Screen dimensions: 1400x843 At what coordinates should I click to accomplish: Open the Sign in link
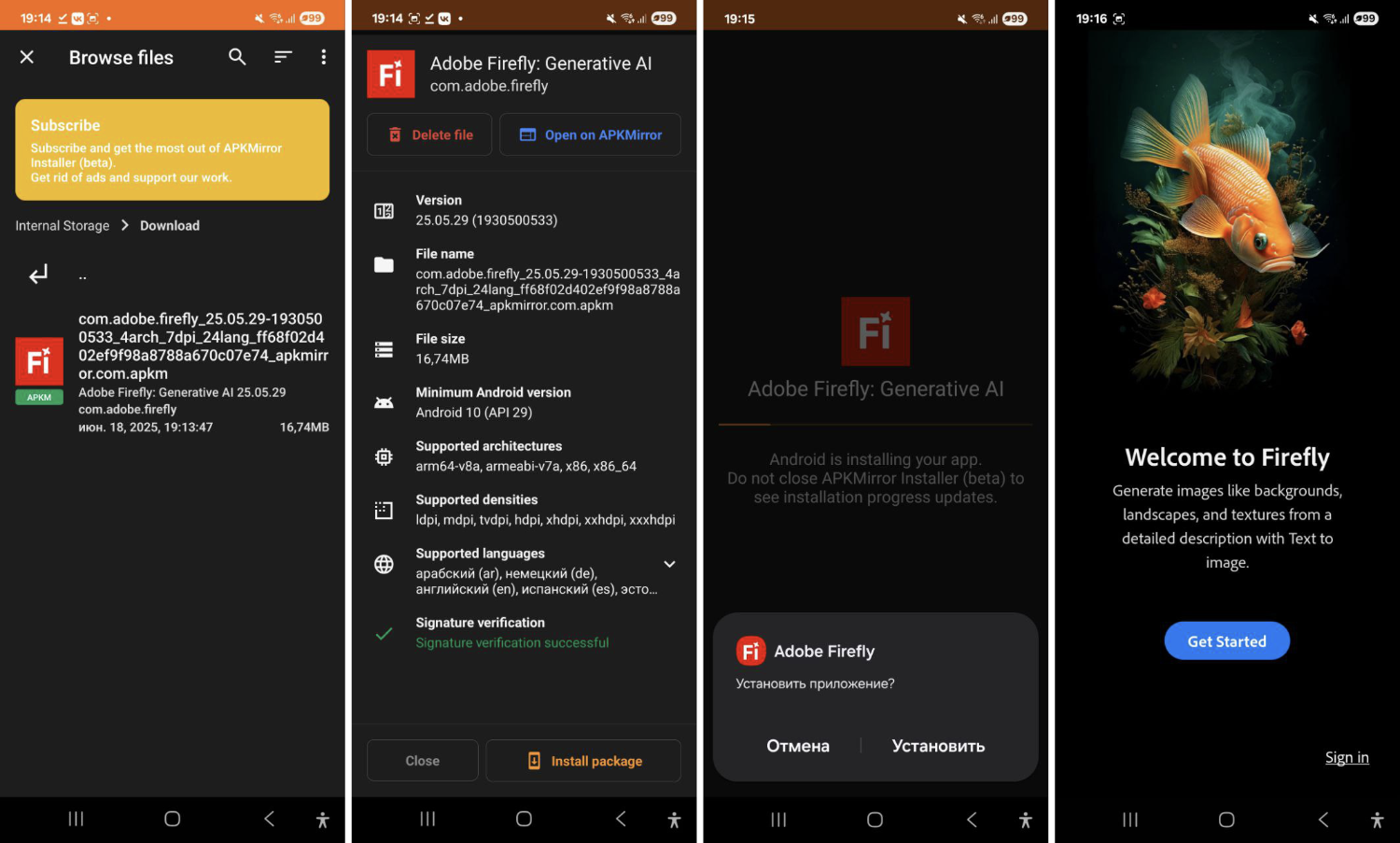[x=1347, y=758]
